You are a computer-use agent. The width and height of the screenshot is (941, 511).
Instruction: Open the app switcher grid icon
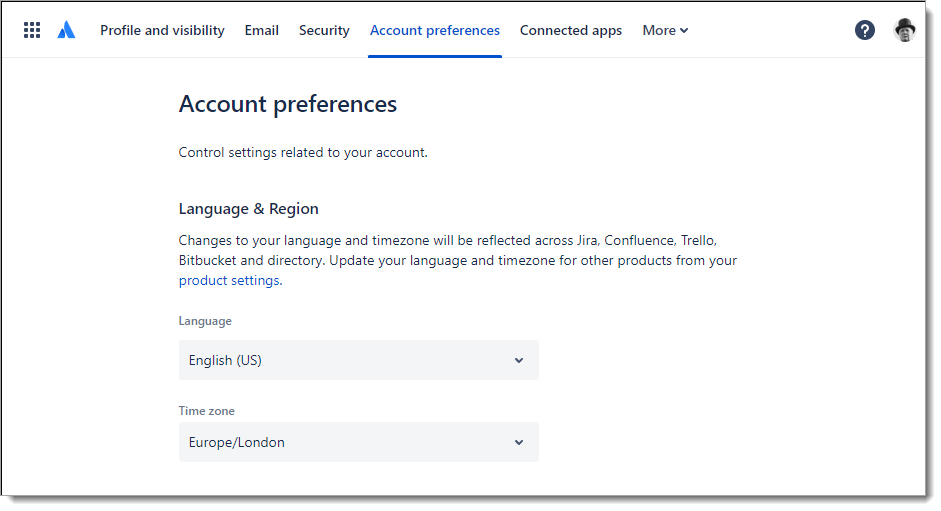(x=32, y=30)
